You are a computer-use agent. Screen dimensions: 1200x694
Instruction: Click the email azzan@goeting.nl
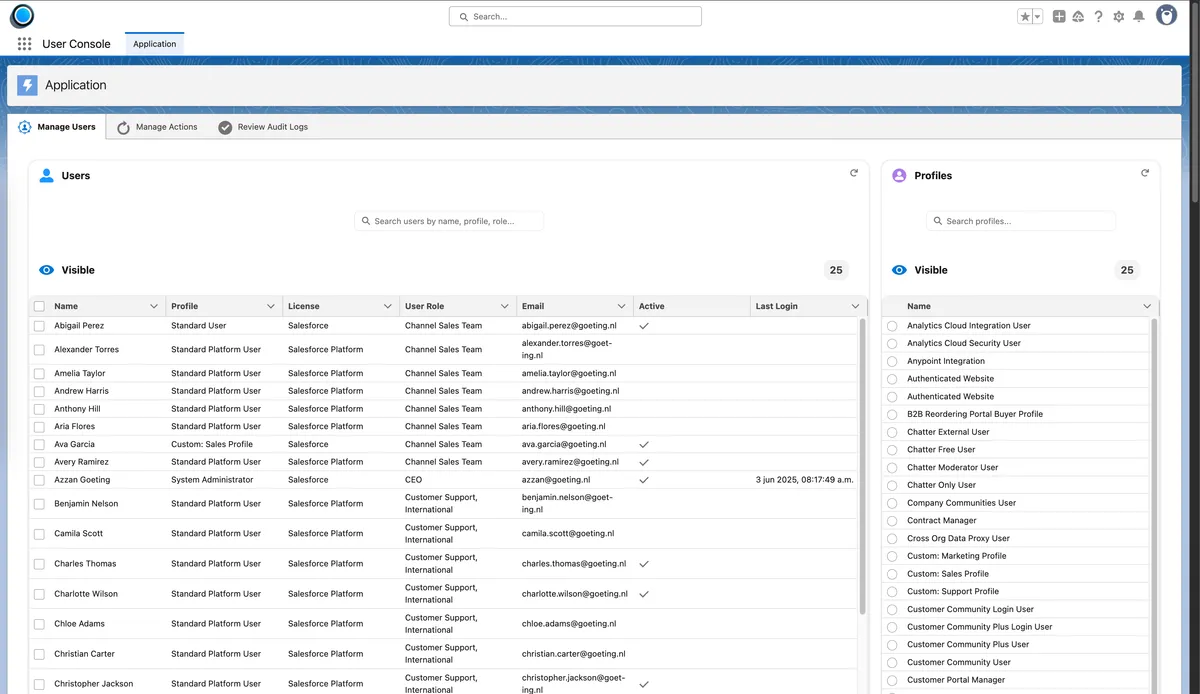(556, 480)
